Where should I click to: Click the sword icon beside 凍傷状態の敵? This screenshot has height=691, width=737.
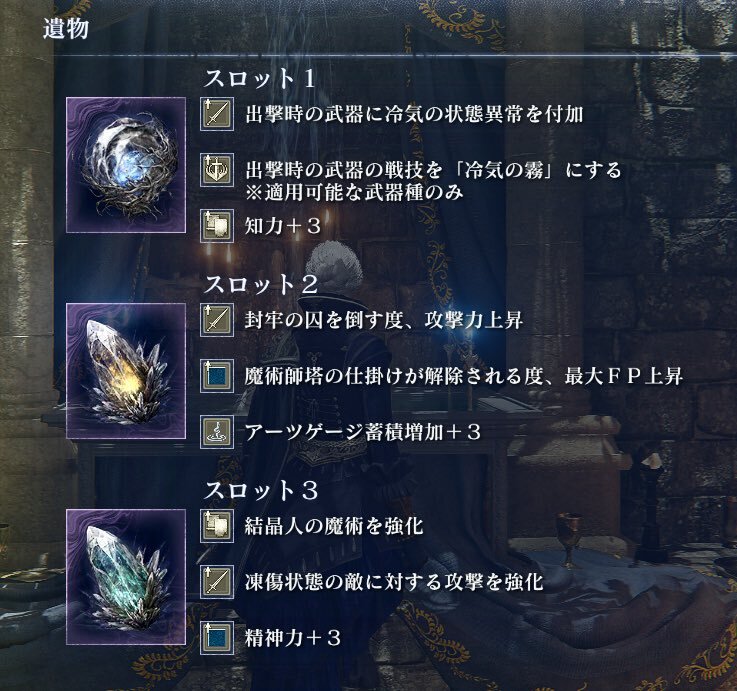[x=217, y=582]
